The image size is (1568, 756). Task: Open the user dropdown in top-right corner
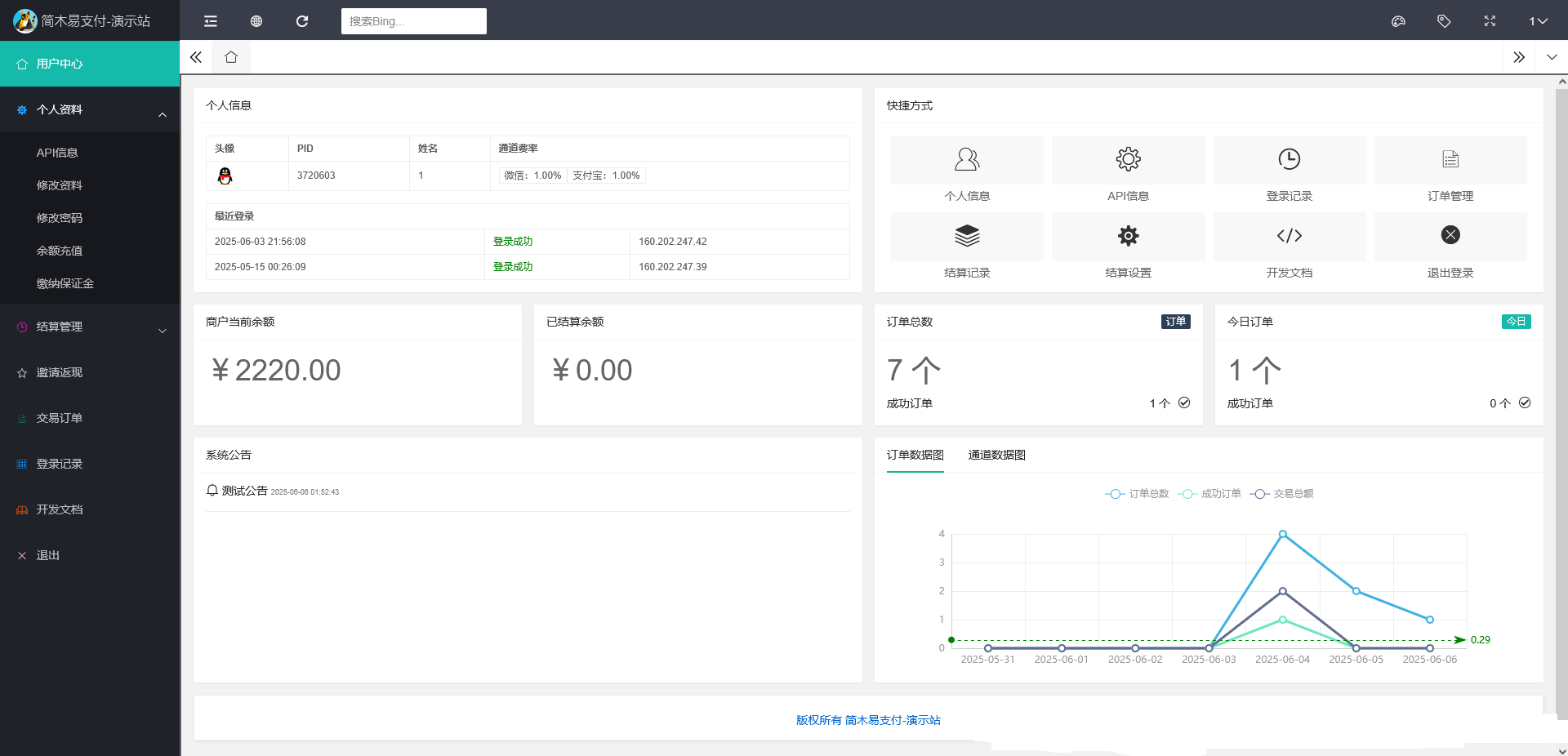(x=1538, y=21)
